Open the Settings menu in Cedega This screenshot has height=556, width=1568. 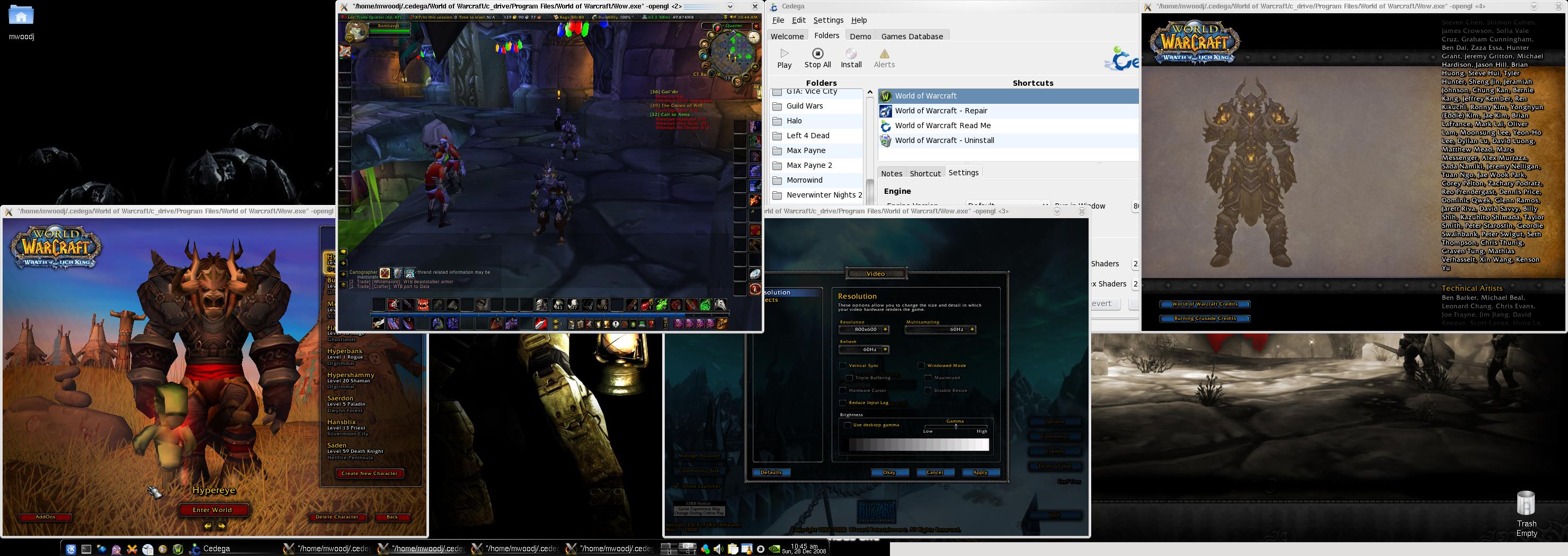click(828, 20)
